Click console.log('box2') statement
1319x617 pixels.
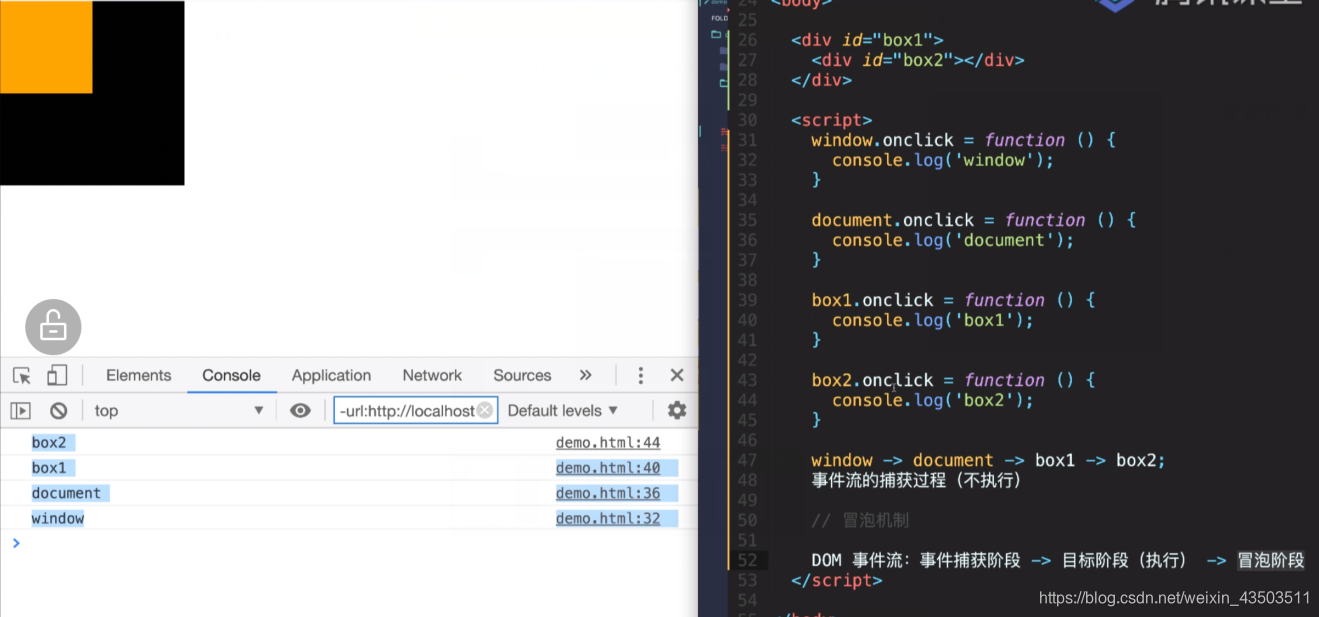pyautogui.click(x=933, y=400)
